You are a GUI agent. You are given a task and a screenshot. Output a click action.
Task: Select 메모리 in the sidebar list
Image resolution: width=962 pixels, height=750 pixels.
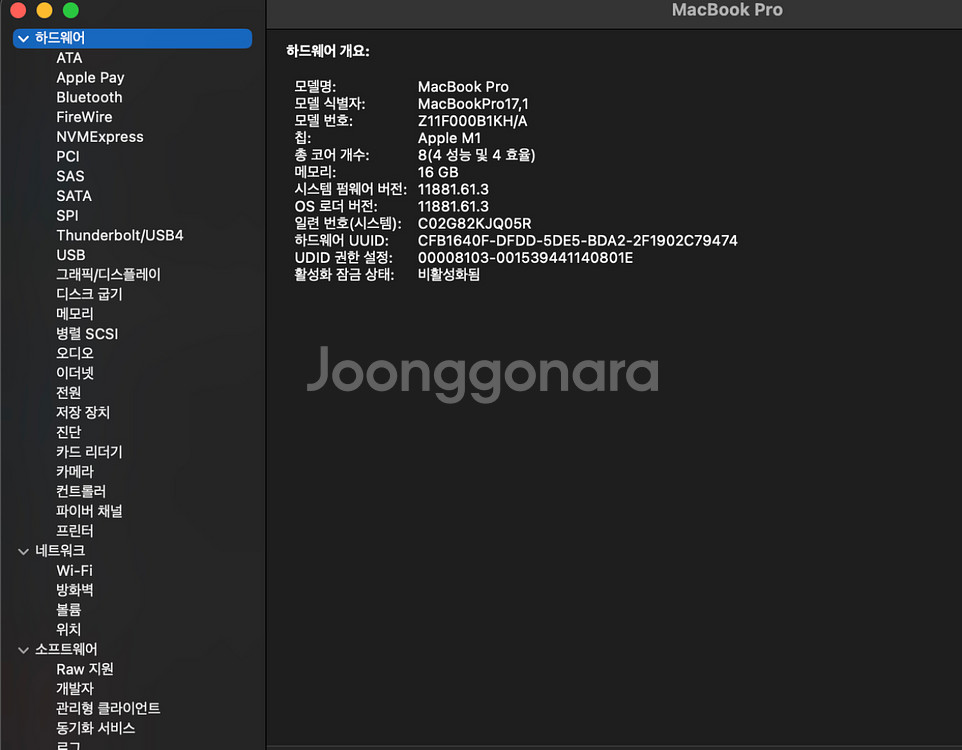point(74,314)
